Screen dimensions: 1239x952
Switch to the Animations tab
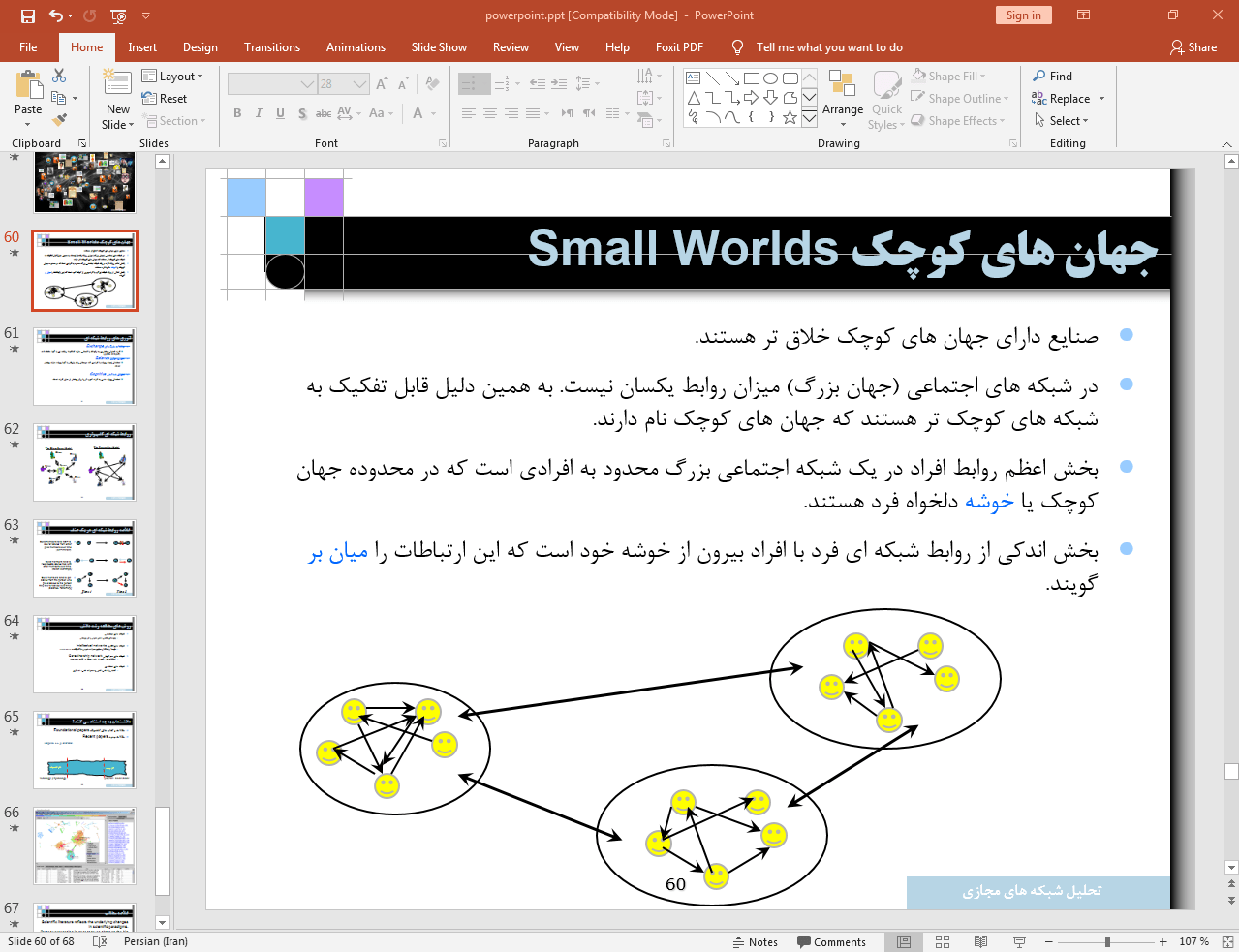(x=356, y=47)
